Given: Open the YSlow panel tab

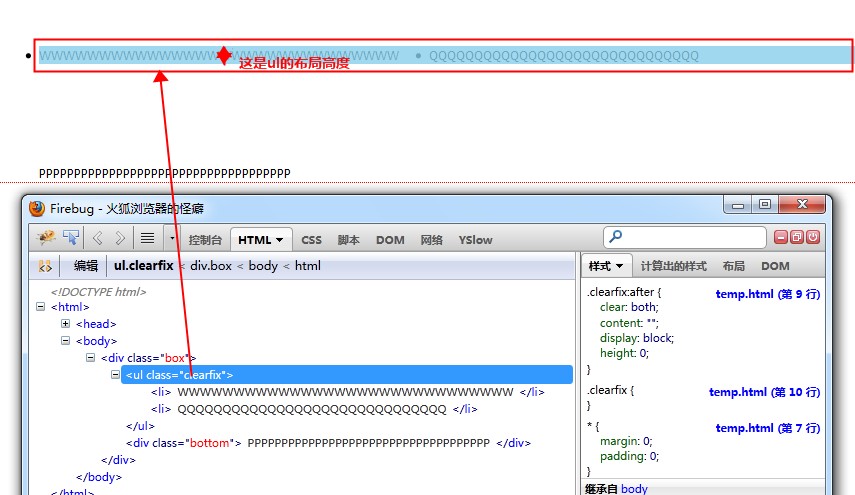Looking at the screenshot, I should (475, 240).
